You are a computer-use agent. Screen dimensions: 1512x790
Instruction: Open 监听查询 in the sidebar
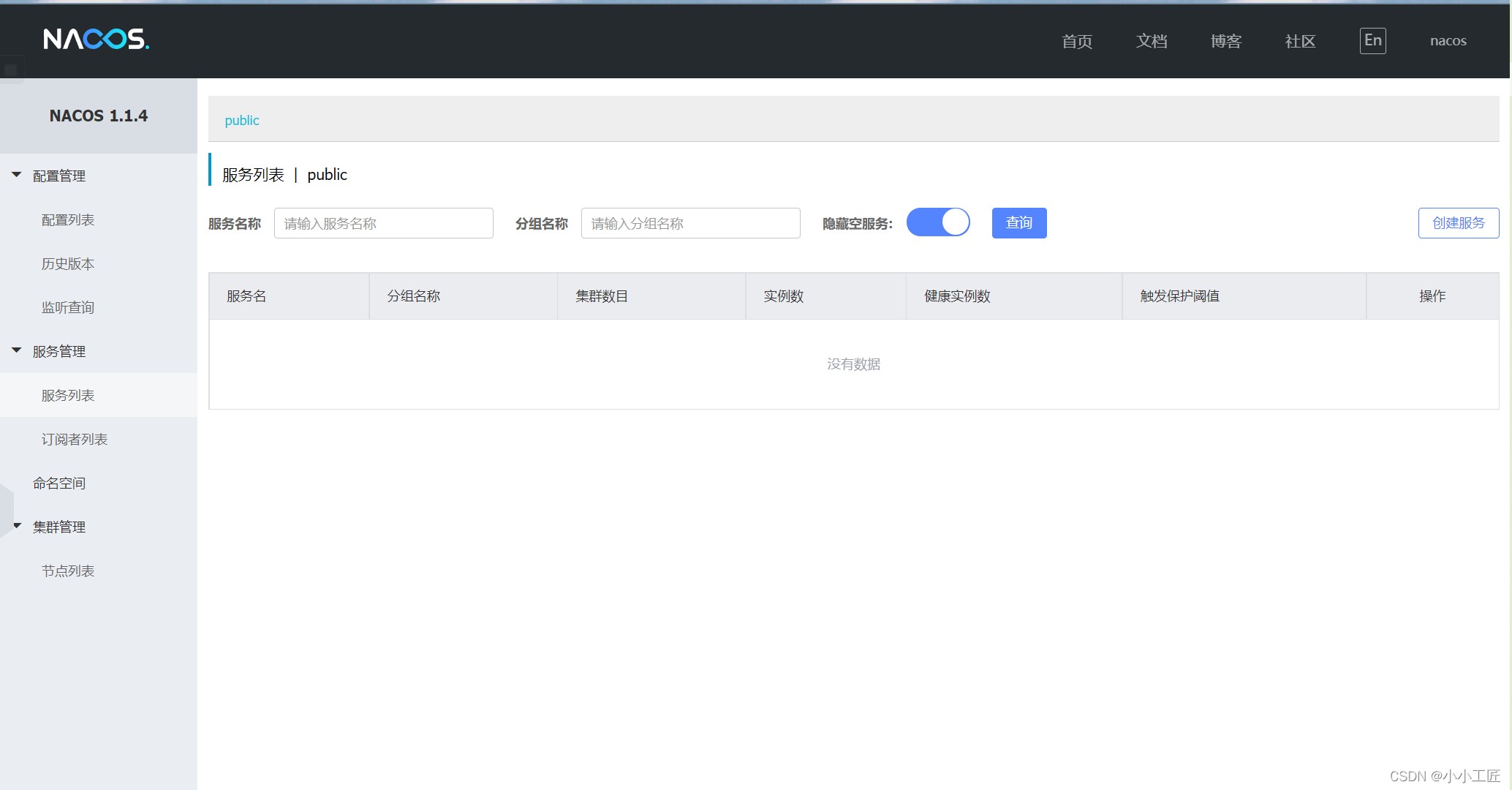click(68, 307)
